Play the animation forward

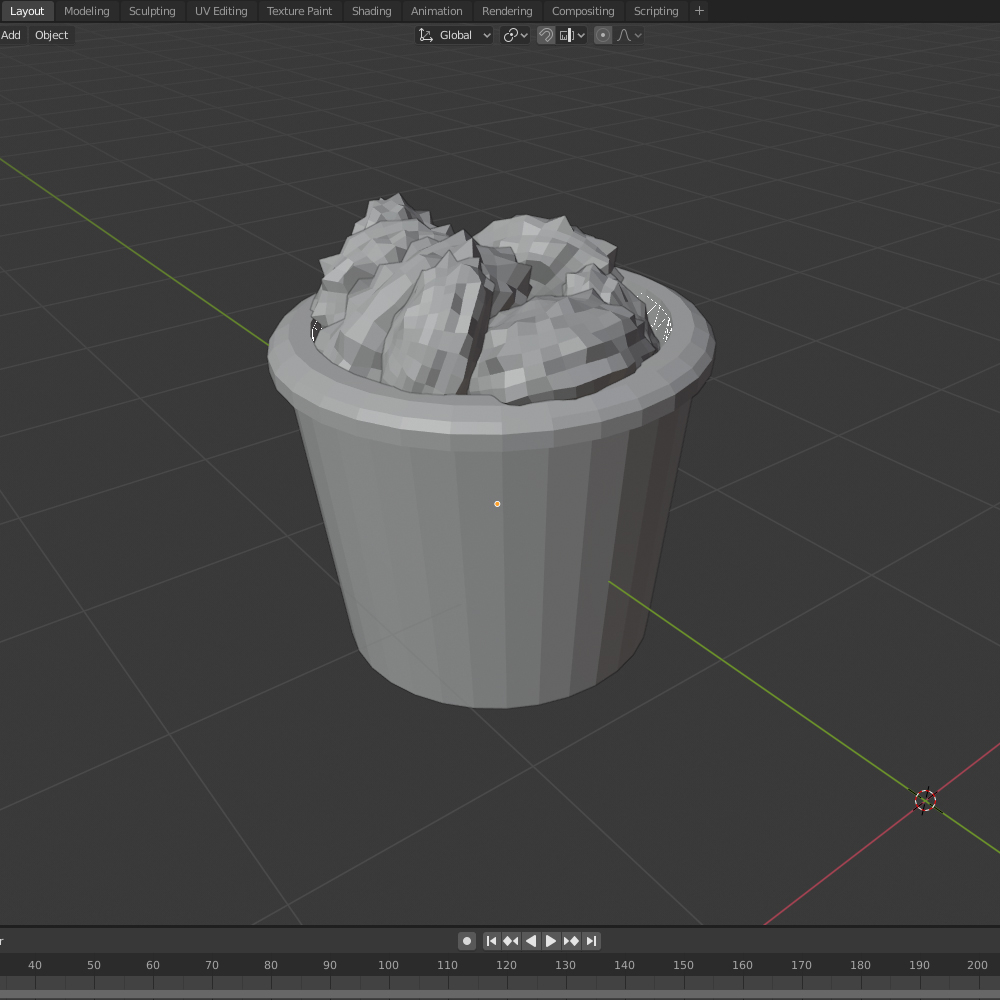551,941
